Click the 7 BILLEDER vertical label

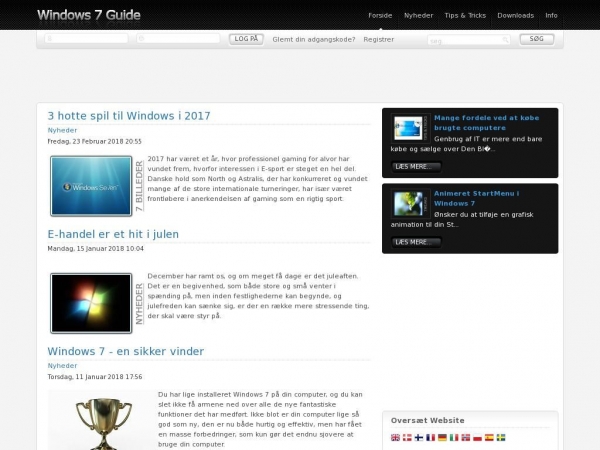point(139,186)
